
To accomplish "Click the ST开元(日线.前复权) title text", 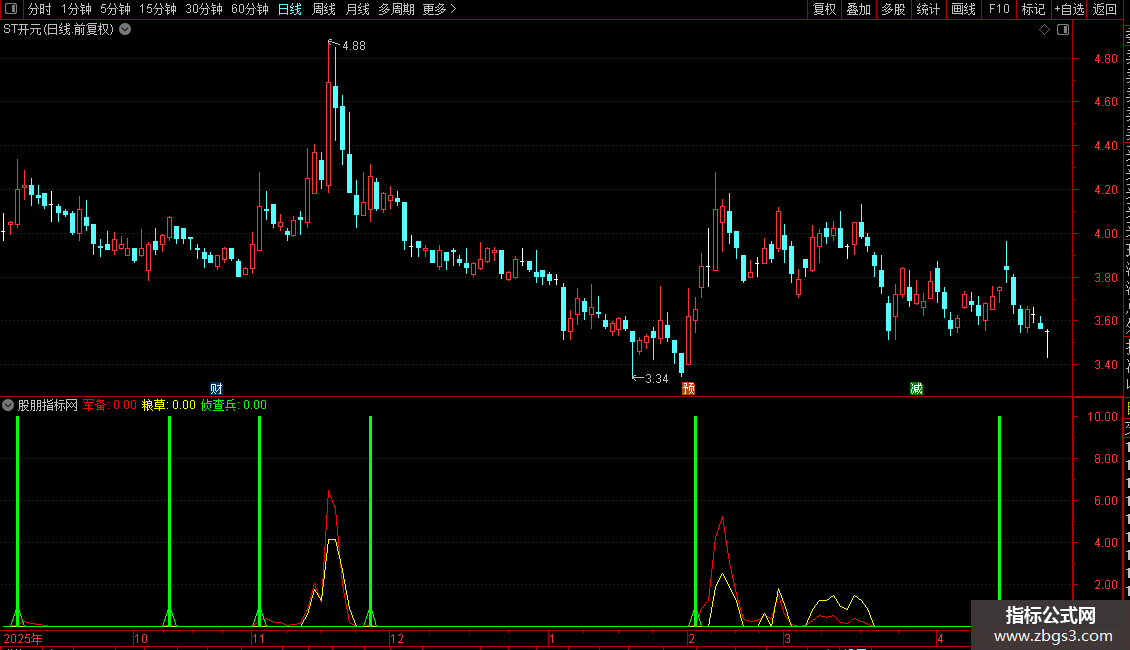I will point(58,30).
